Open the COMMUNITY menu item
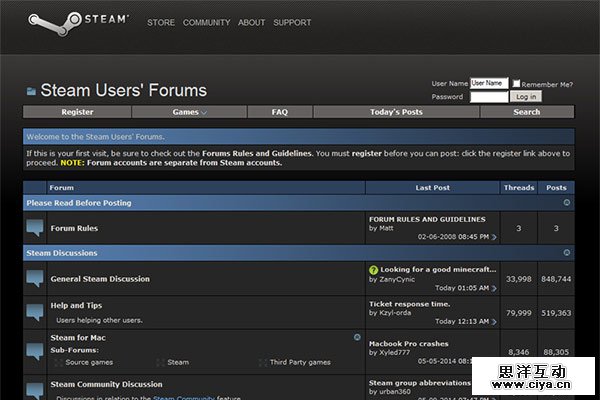600x400 pixels. coord(206,22)
